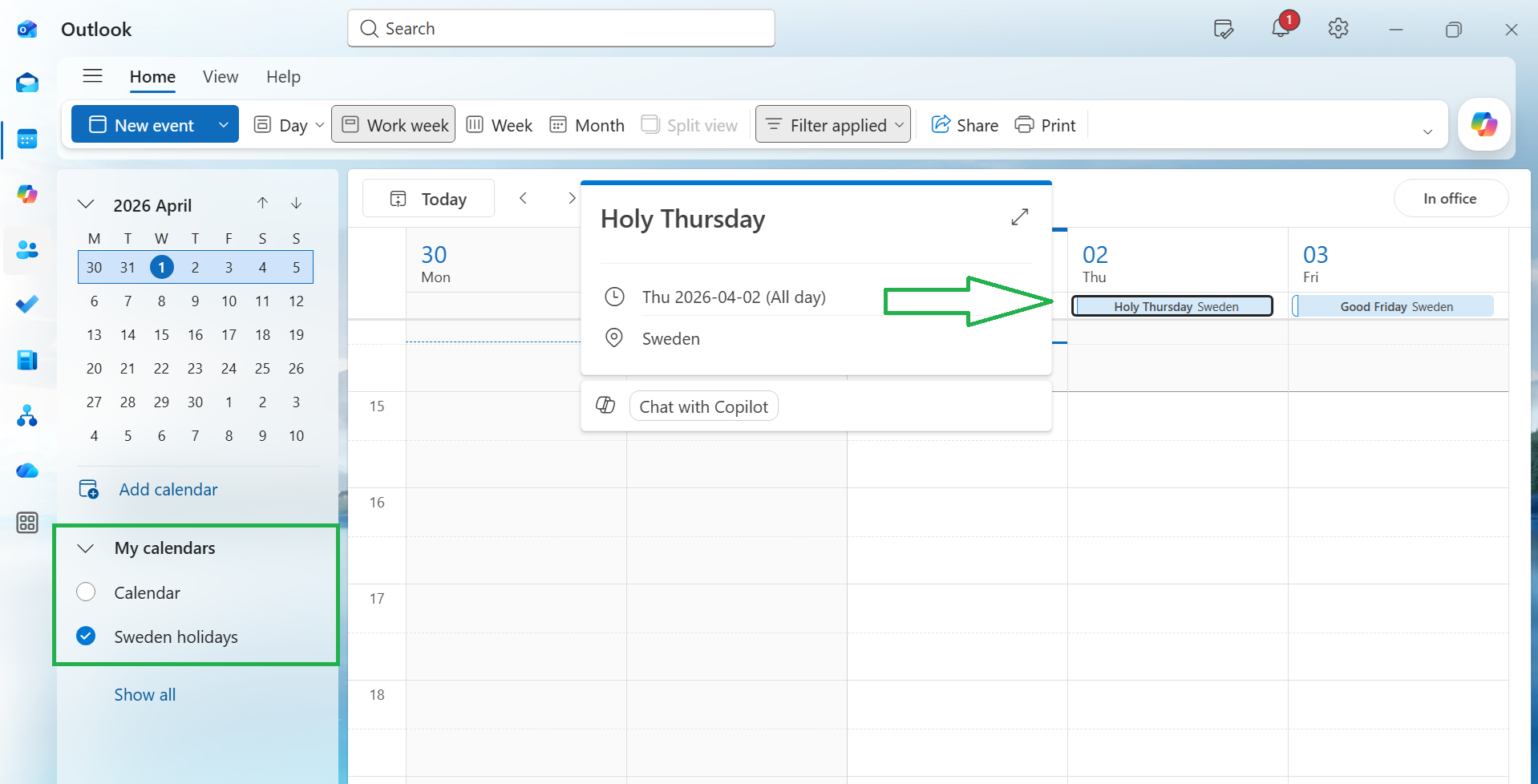The image size is (1538, 784).
Task: Open the blue notebook app rail icon
Action: 27,360
